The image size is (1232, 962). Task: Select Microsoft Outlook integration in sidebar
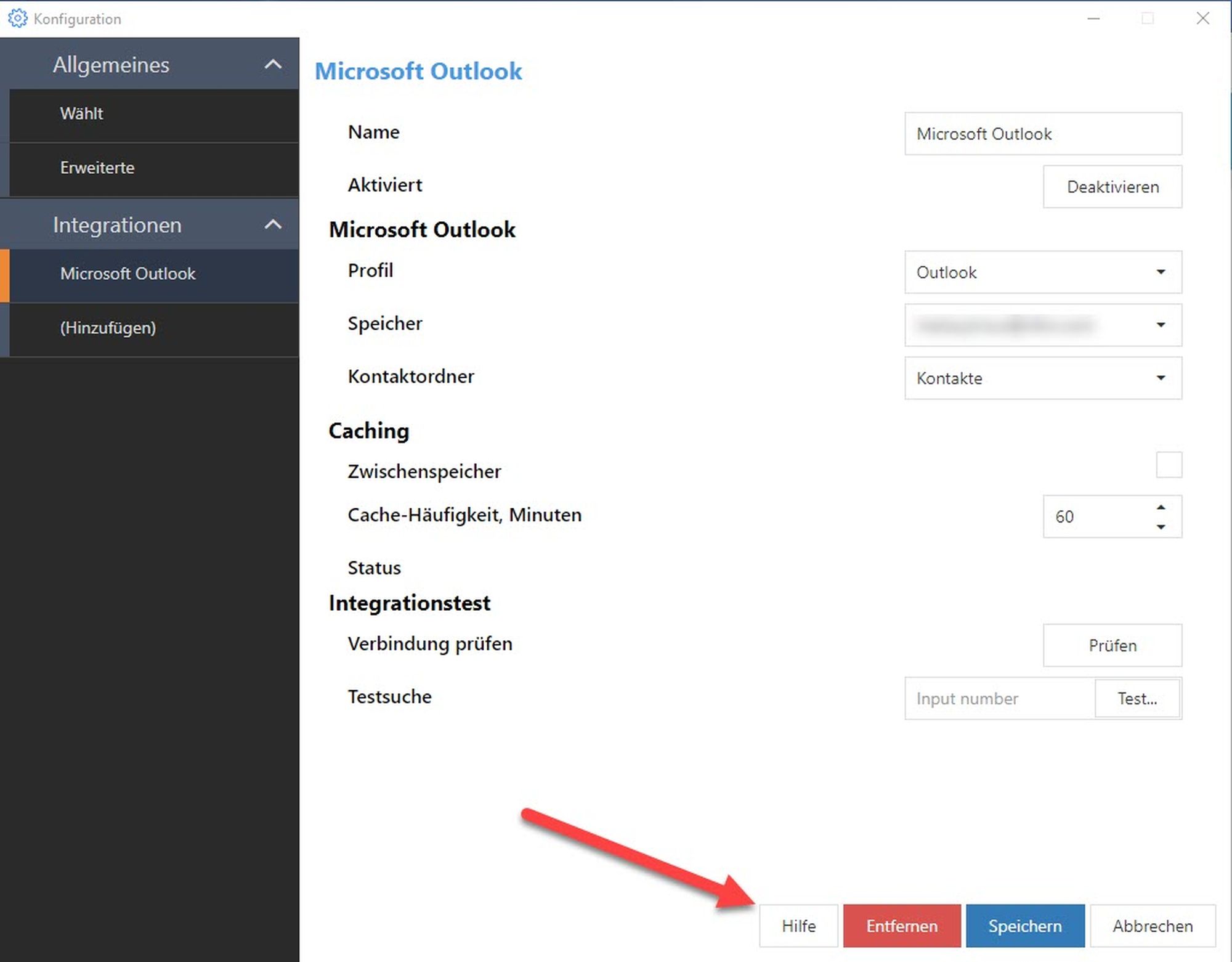[x=128, y=274]
